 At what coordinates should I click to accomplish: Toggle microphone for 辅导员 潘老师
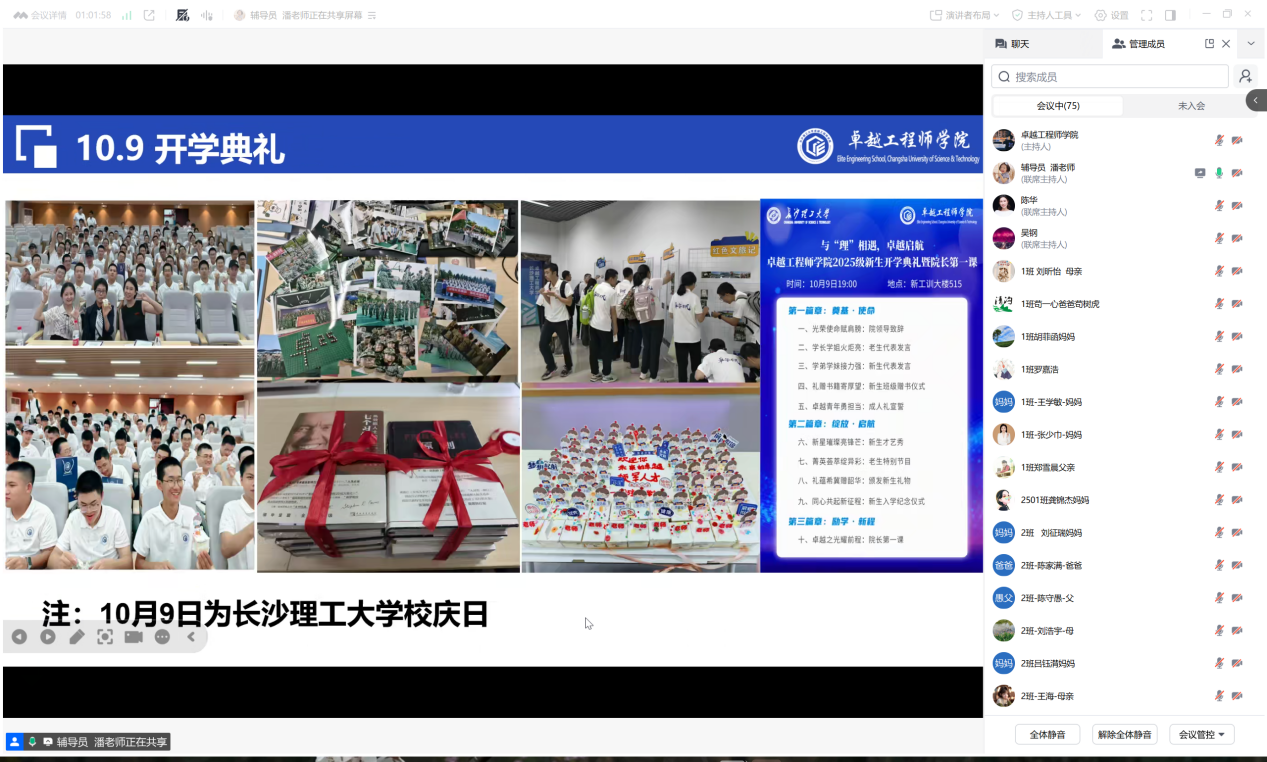point(1219,173)
